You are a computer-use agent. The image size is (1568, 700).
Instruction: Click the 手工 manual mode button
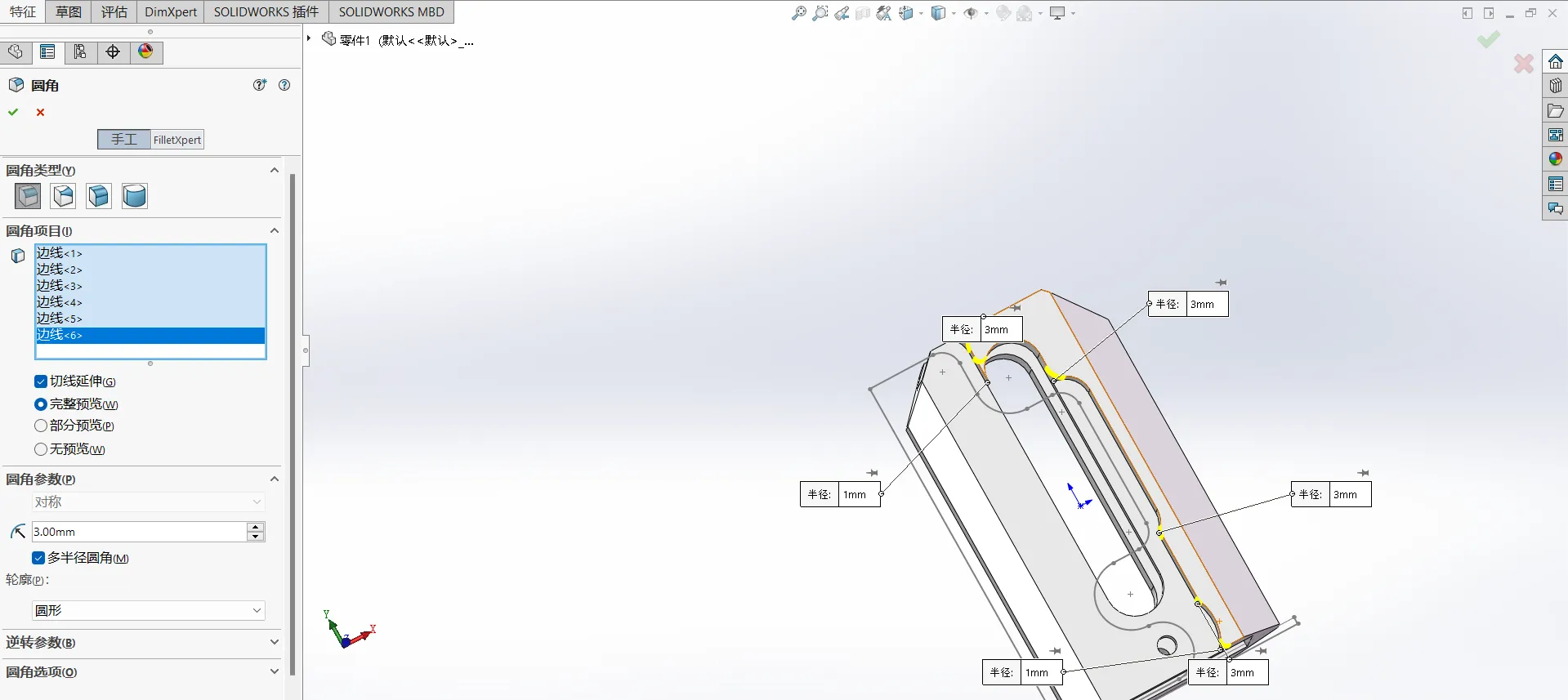(124, 140)
